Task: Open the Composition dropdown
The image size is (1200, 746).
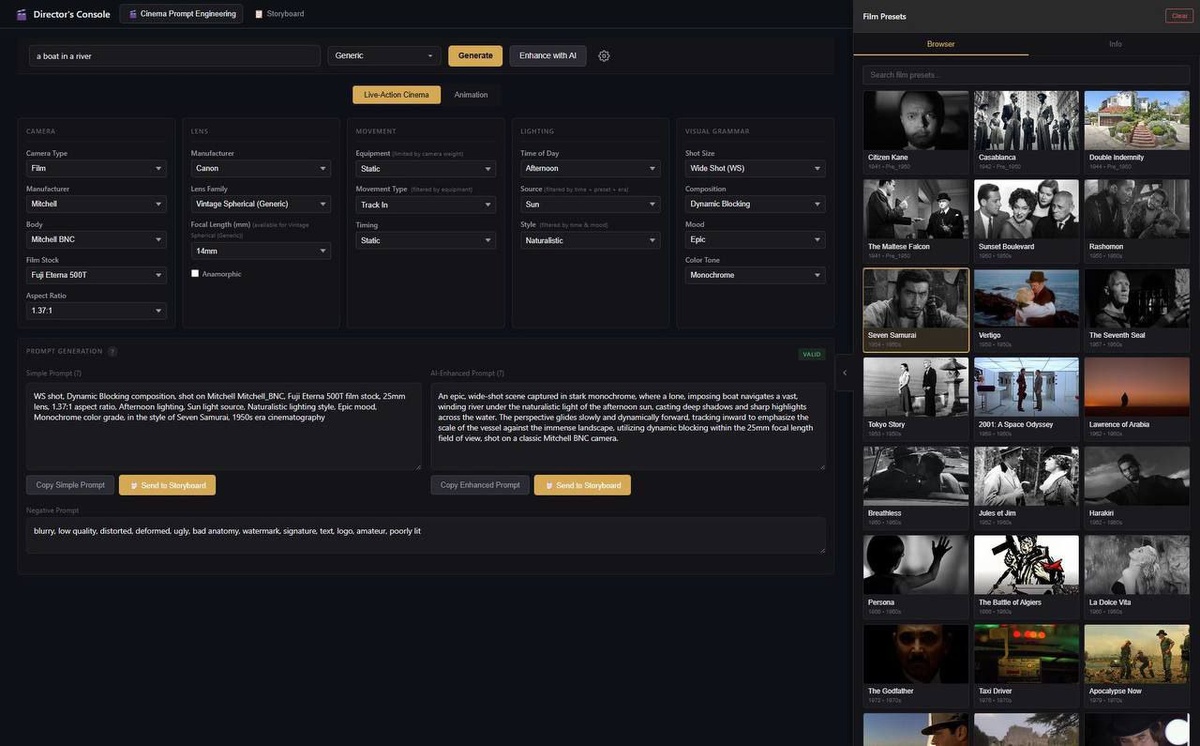Action: pyautogui.click(x=755, y=204)
